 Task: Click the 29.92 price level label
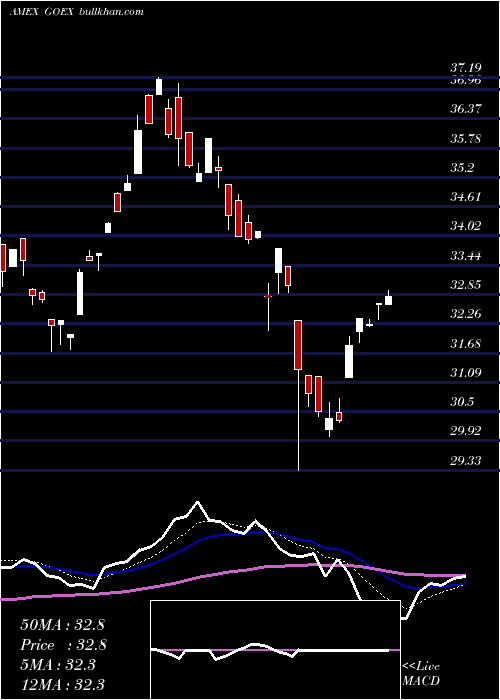[466, 431]
